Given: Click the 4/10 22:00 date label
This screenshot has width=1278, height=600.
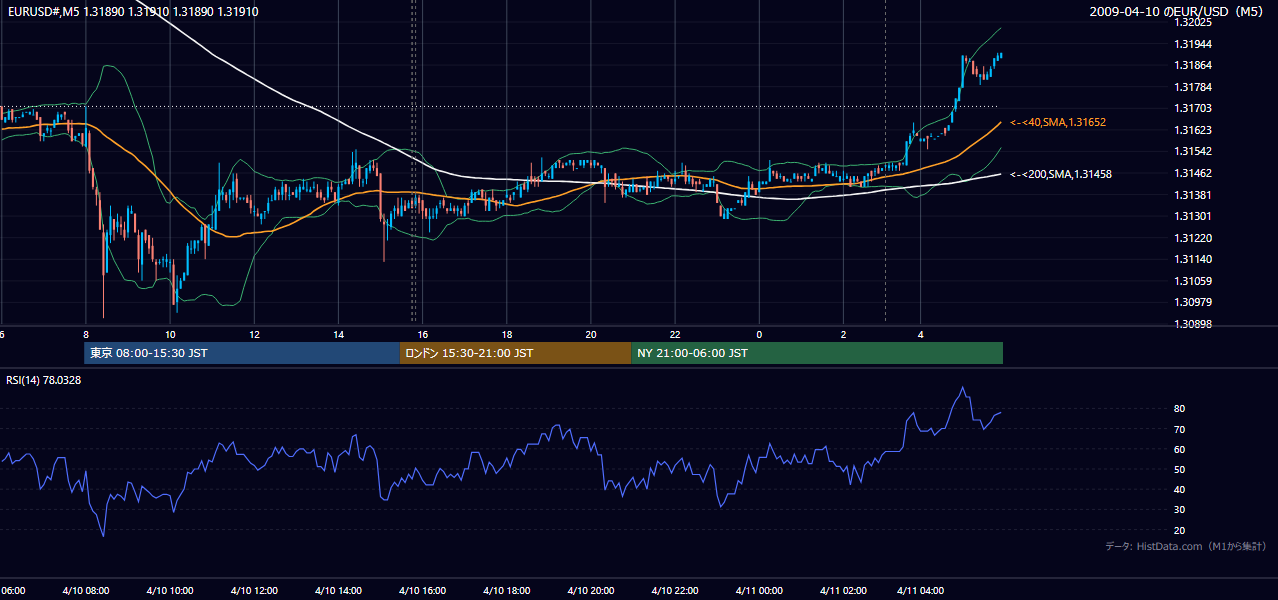Looking at the screenshot, I should coord(675,591).
